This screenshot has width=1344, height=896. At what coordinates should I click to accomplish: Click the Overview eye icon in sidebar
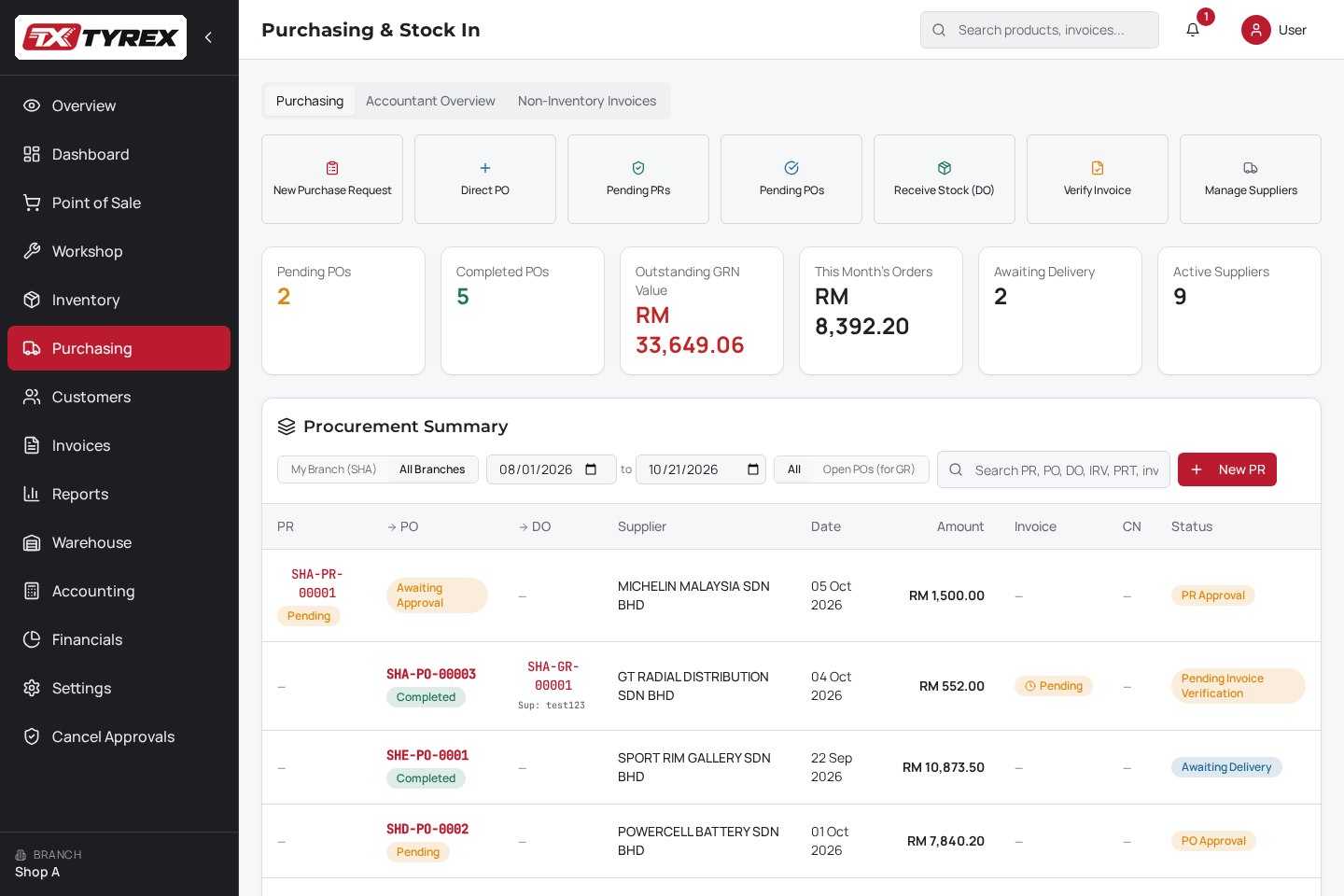(x=32, y=105)
